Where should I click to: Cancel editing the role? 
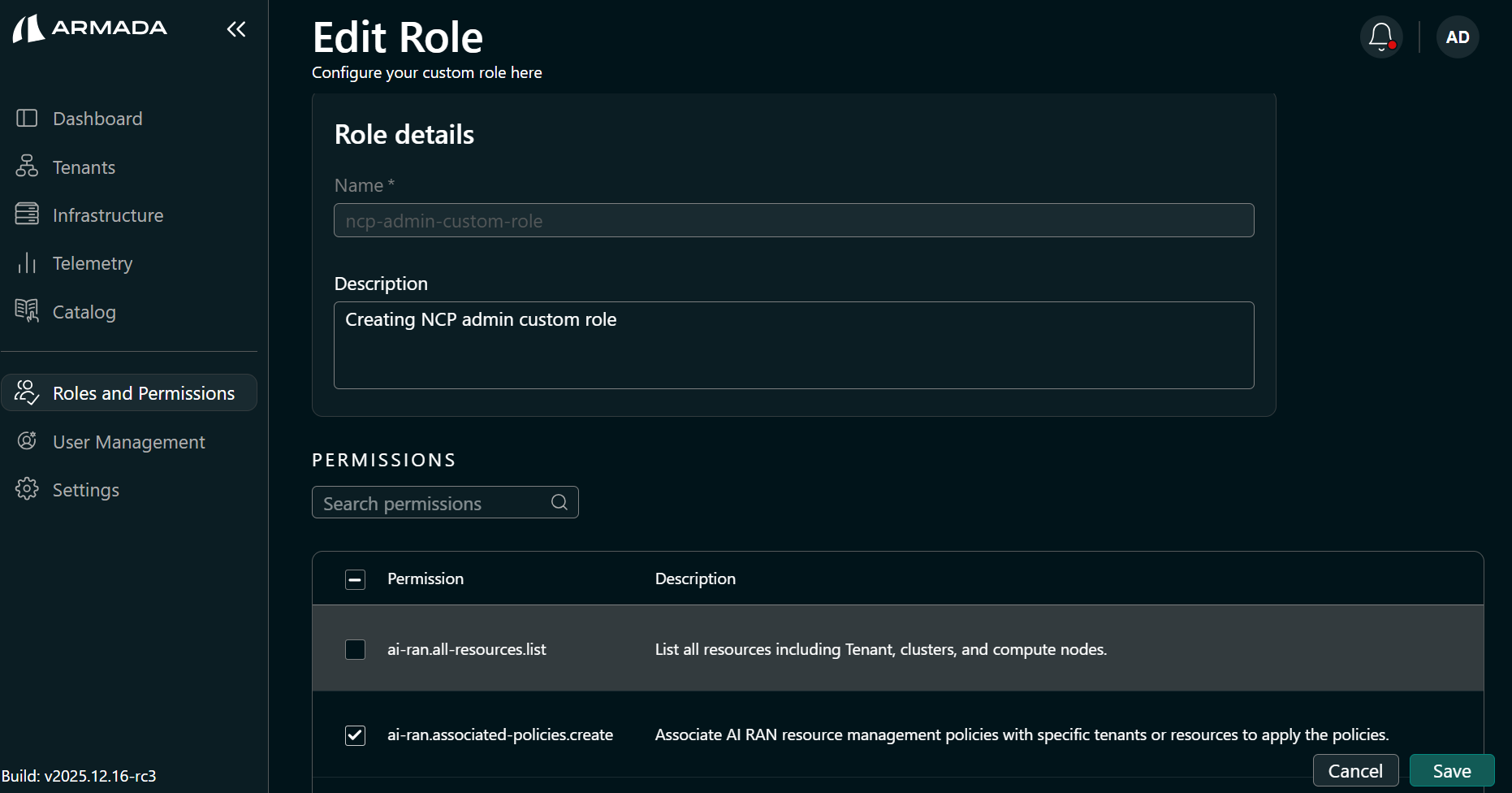tap(1355, 770)
